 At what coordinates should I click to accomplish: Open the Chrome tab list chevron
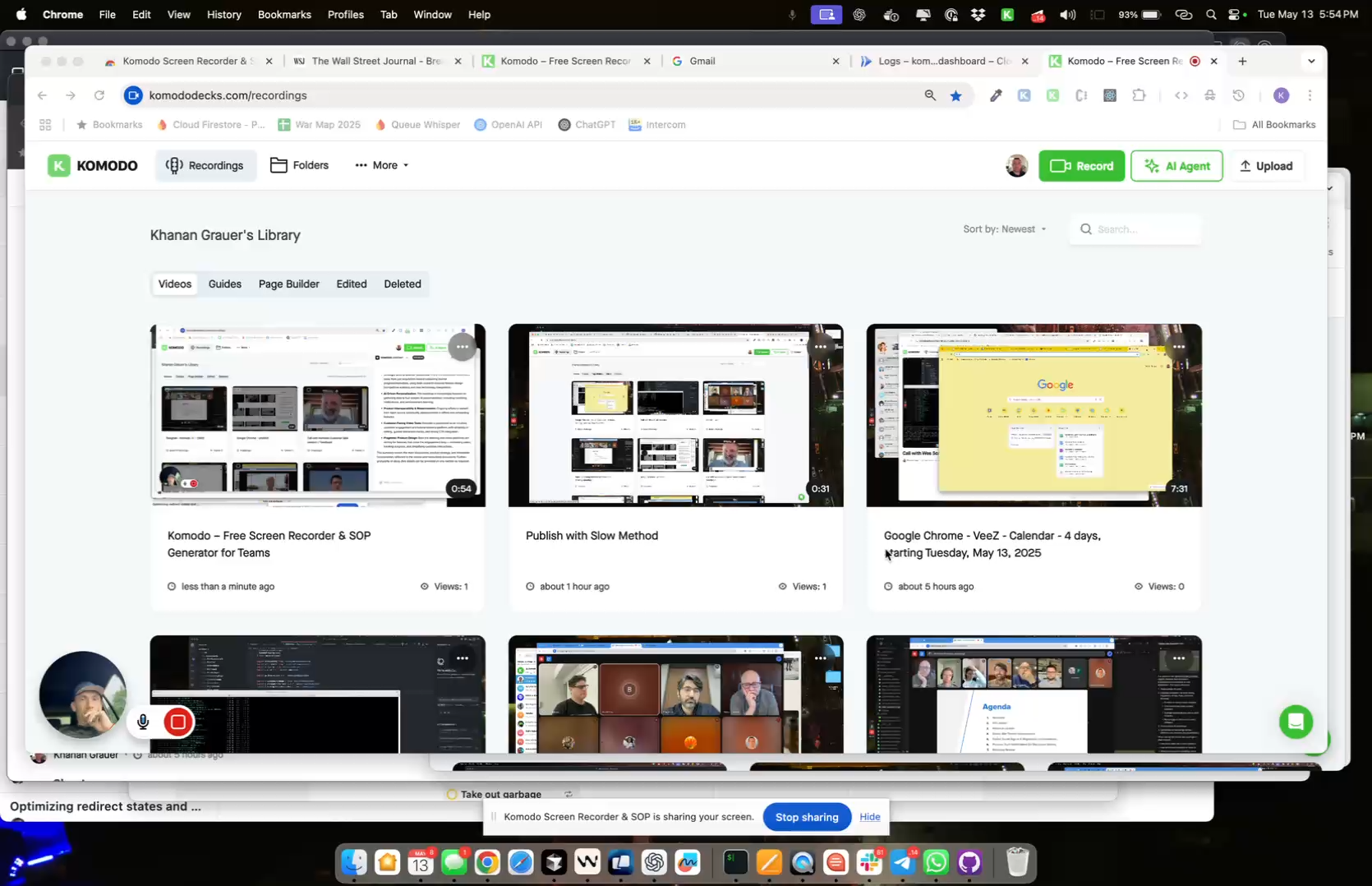(x=1310, y=61)
